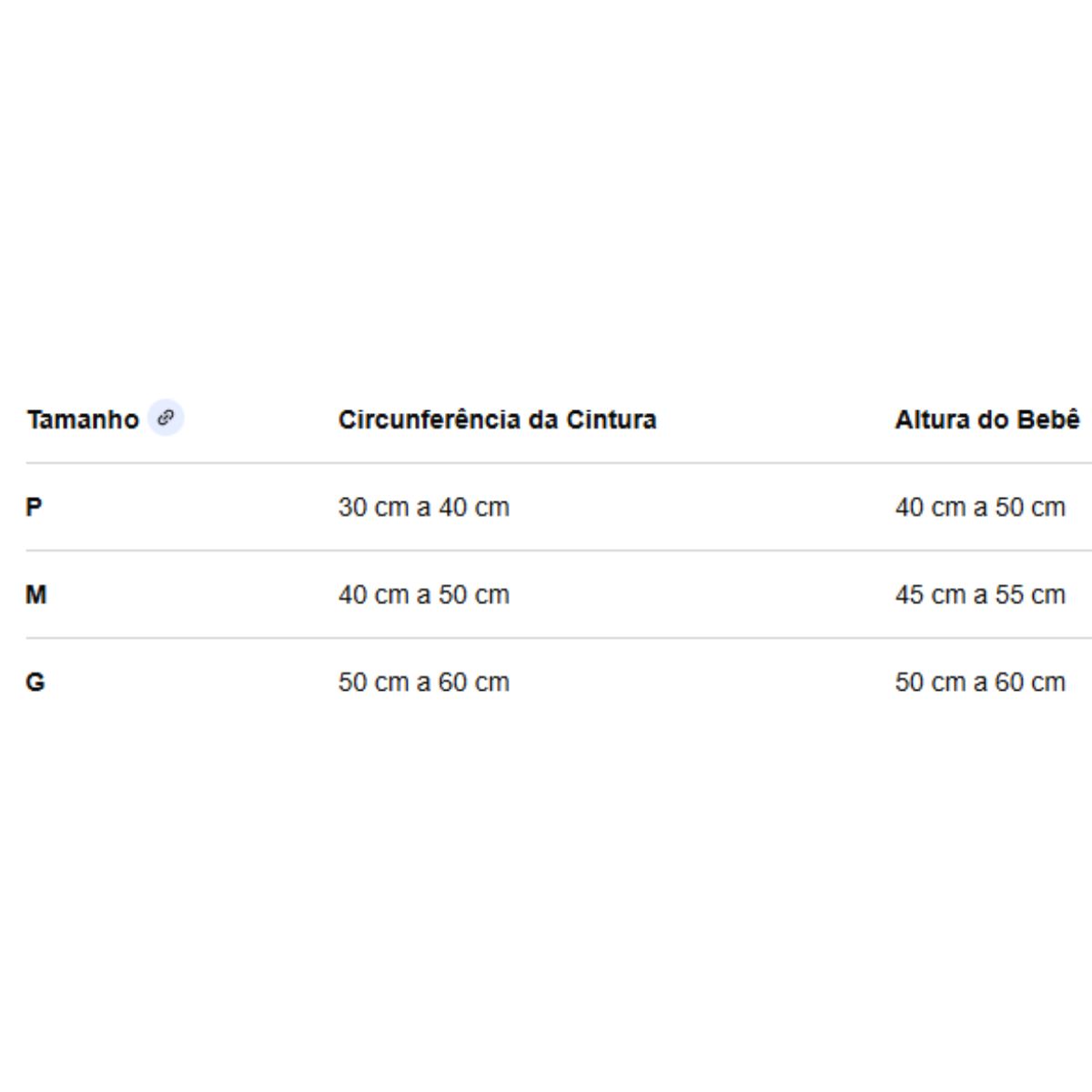Click the size M row label

coord(35,594)
